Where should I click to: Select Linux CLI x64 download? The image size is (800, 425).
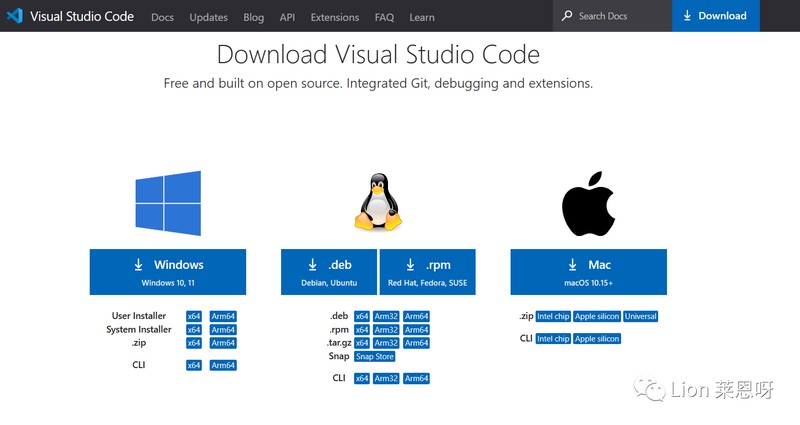362,379
